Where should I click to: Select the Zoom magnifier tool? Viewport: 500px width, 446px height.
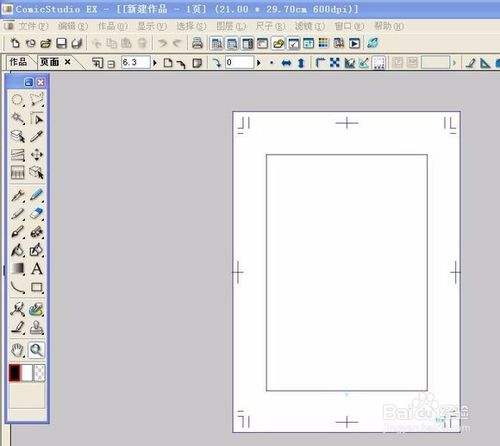36,350
